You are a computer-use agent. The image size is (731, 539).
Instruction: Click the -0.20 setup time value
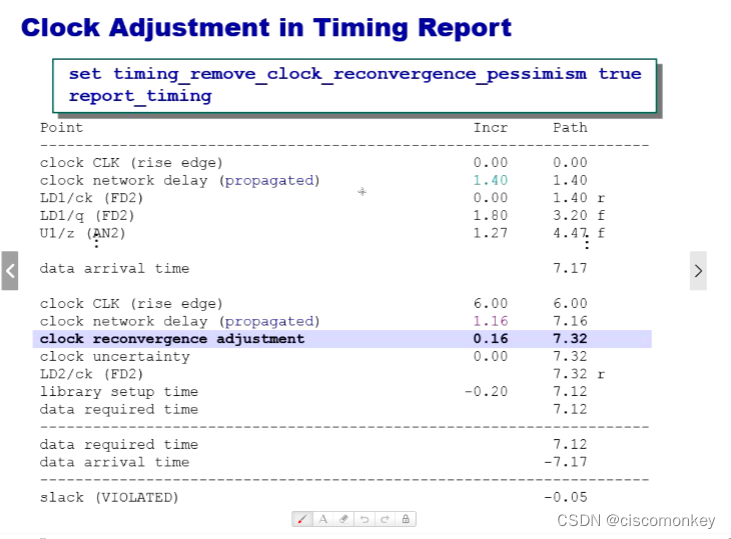pos(486,391)
